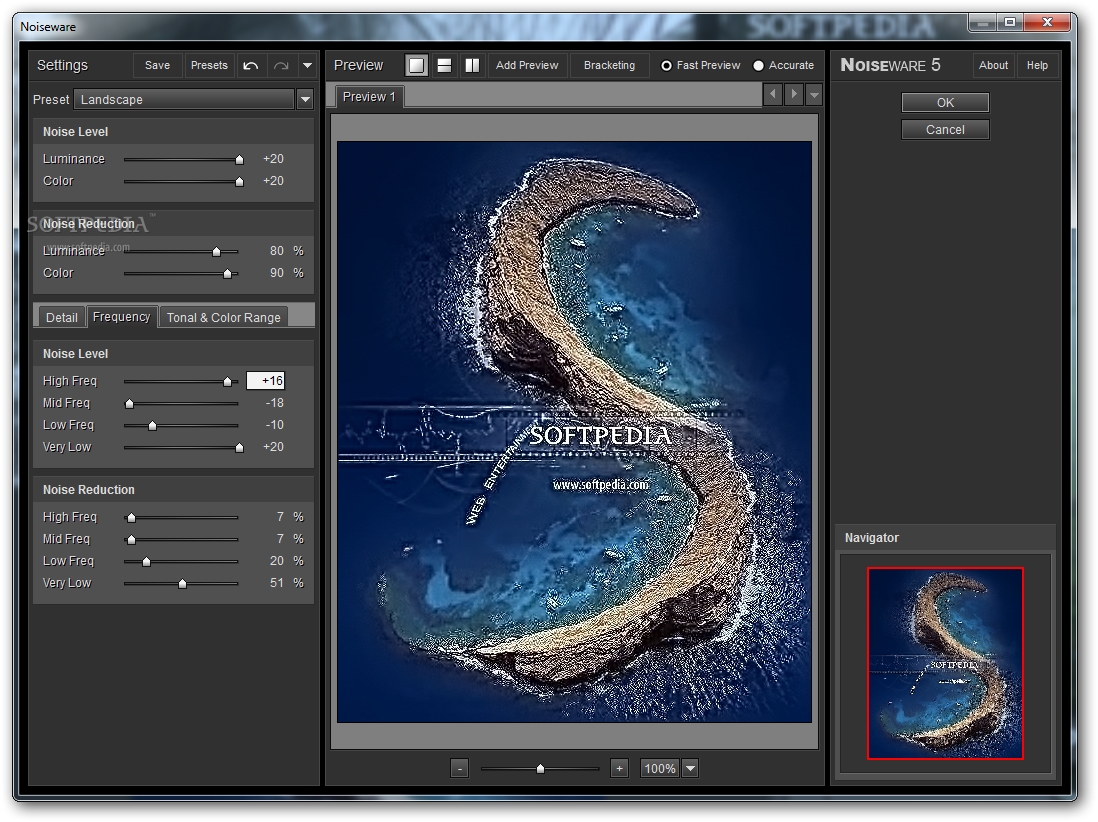Adjust the Noise Level Mid Freq slider

click(x=130, y=404)
